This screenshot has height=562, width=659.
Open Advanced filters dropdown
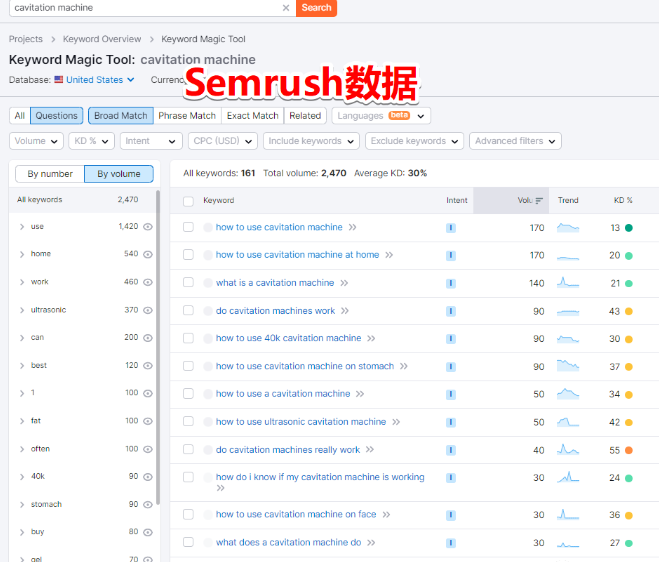coord(515,141)
